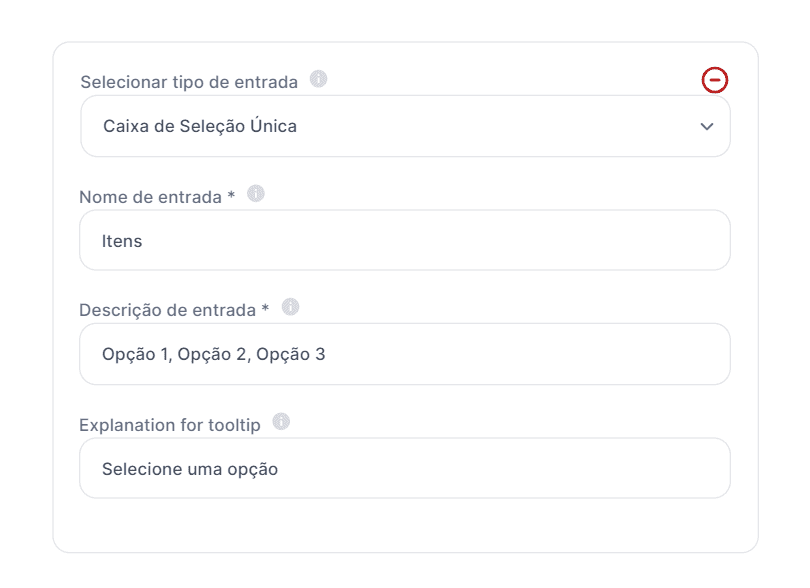The width and height of the screenshot is (810, 588).
Task: Click the Nome de entrada label text
Action: pyautogui.click(x=150, y=197)
